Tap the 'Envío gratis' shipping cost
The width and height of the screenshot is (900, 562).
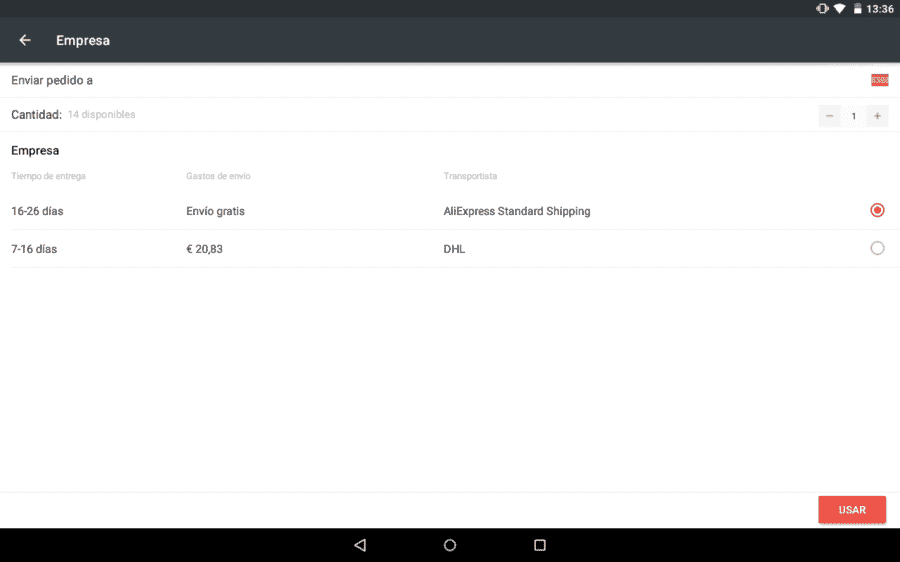(215, 211)
